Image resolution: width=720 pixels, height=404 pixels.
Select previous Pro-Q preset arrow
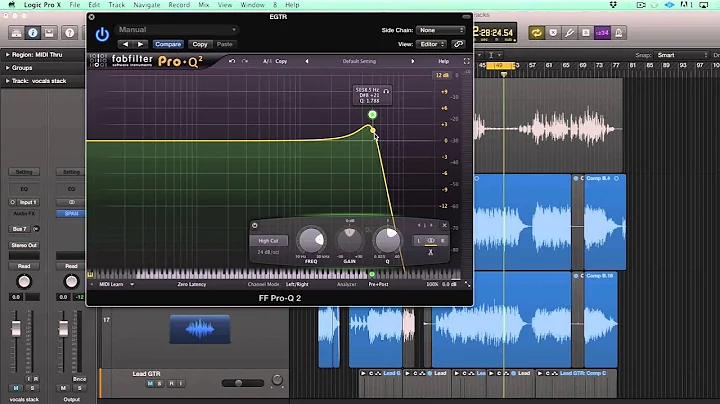pos(307,61)
